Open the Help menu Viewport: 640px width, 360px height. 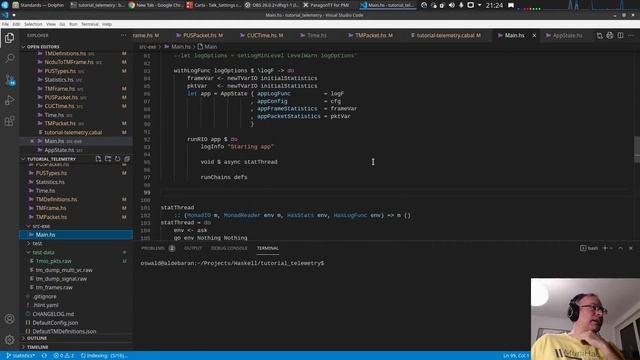(107, 24)
